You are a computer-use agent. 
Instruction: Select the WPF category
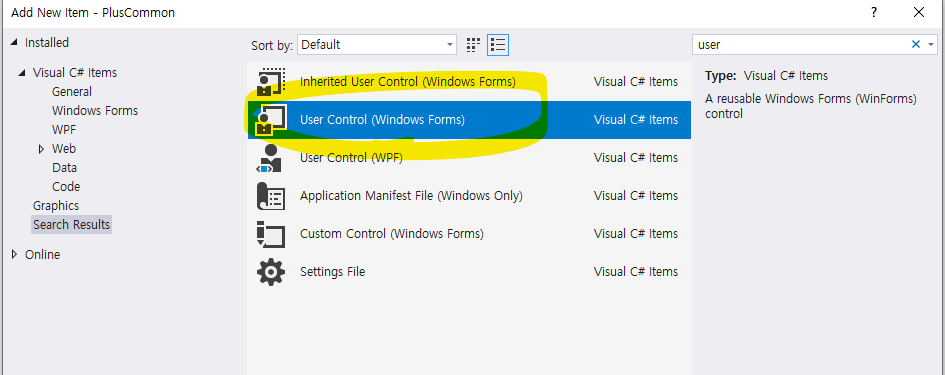[64, 130]
